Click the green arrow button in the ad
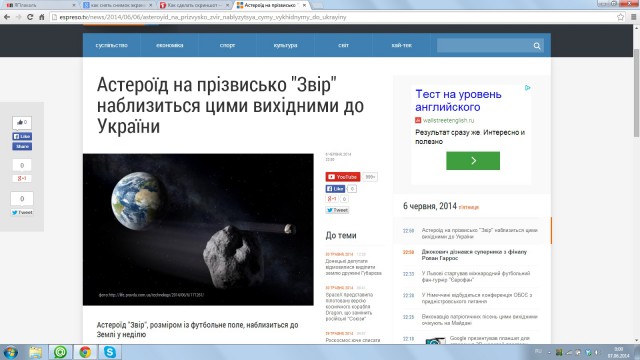The width and height of the screenshot is (640, 360). (473, 160)
